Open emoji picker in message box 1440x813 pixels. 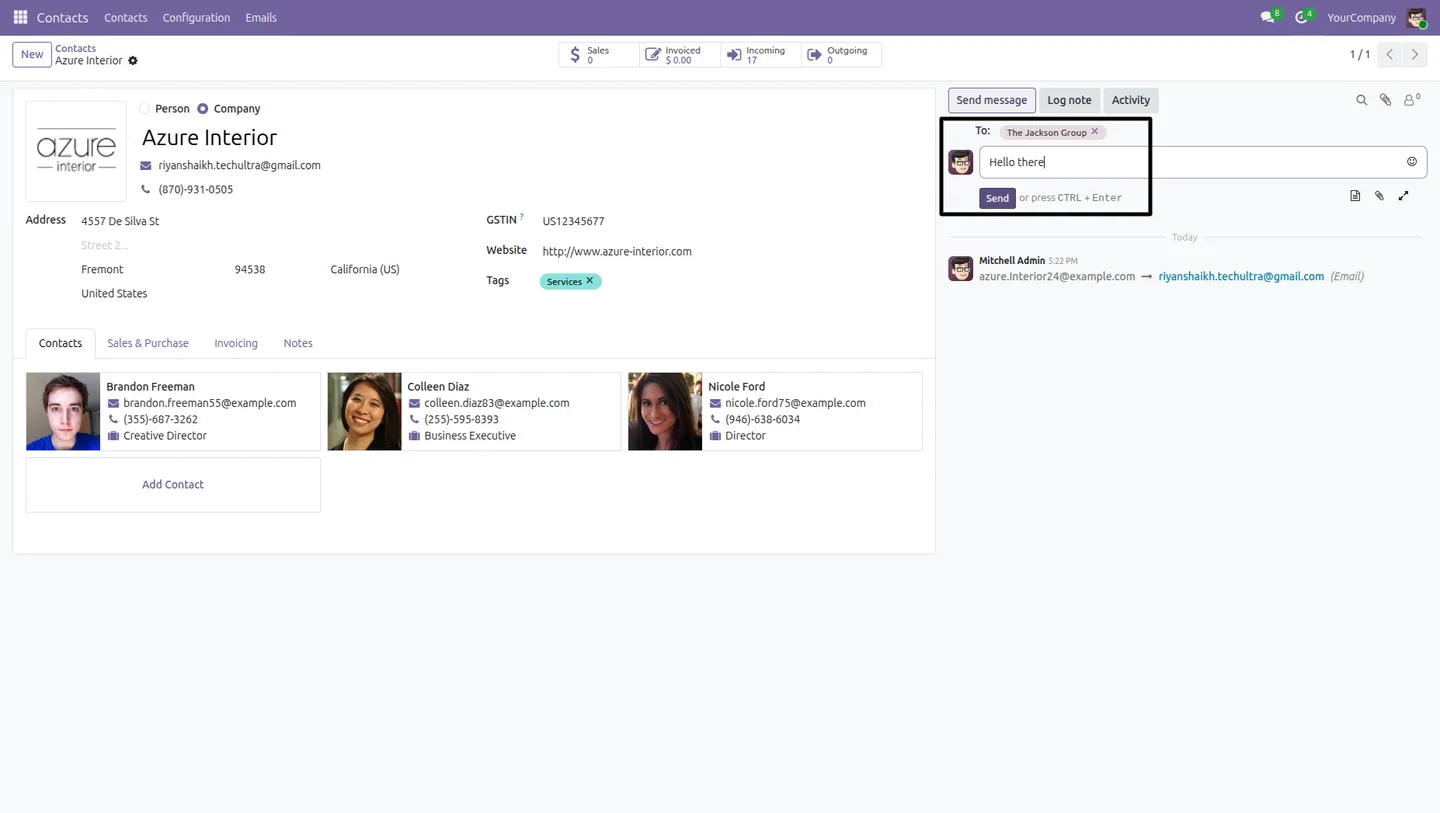tap(1412, 162)
